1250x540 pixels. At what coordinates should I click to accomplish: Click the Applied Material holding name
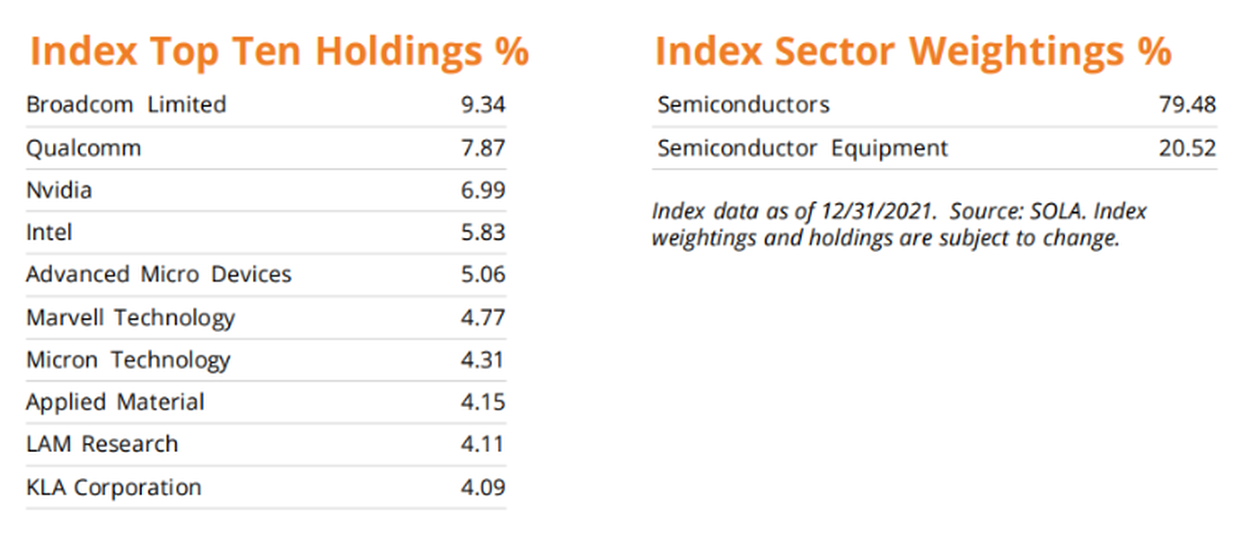tap(115, 403)
